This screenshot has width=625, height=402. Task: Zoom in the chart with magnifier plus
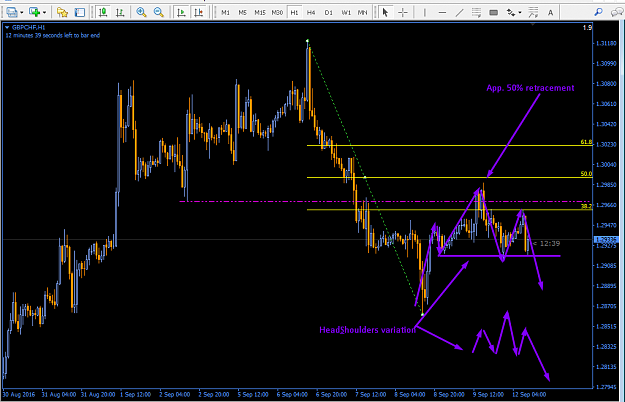click(x=141, y=12)
